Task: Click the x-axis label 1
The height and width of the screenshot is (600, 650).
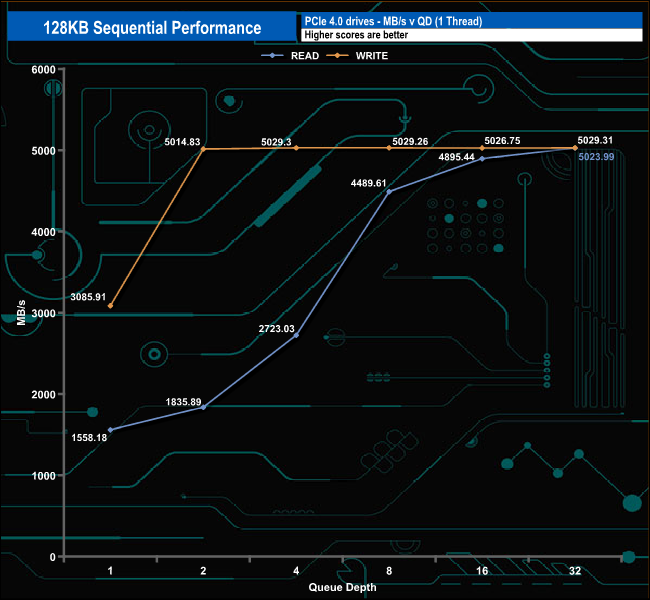Action: click(110, 571)
